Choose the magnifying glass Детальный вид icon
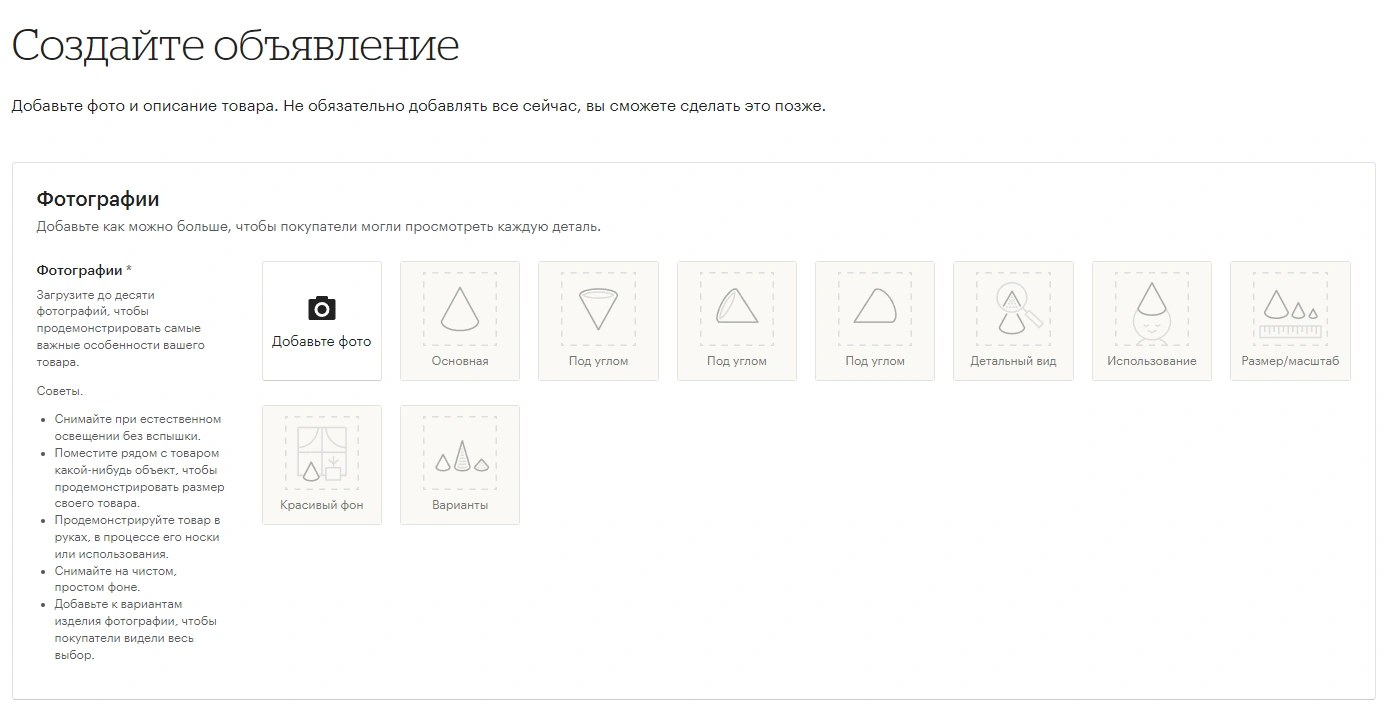Image resolution: width=1389 pixels, height=711 pixels. [x=1013, y=309]
